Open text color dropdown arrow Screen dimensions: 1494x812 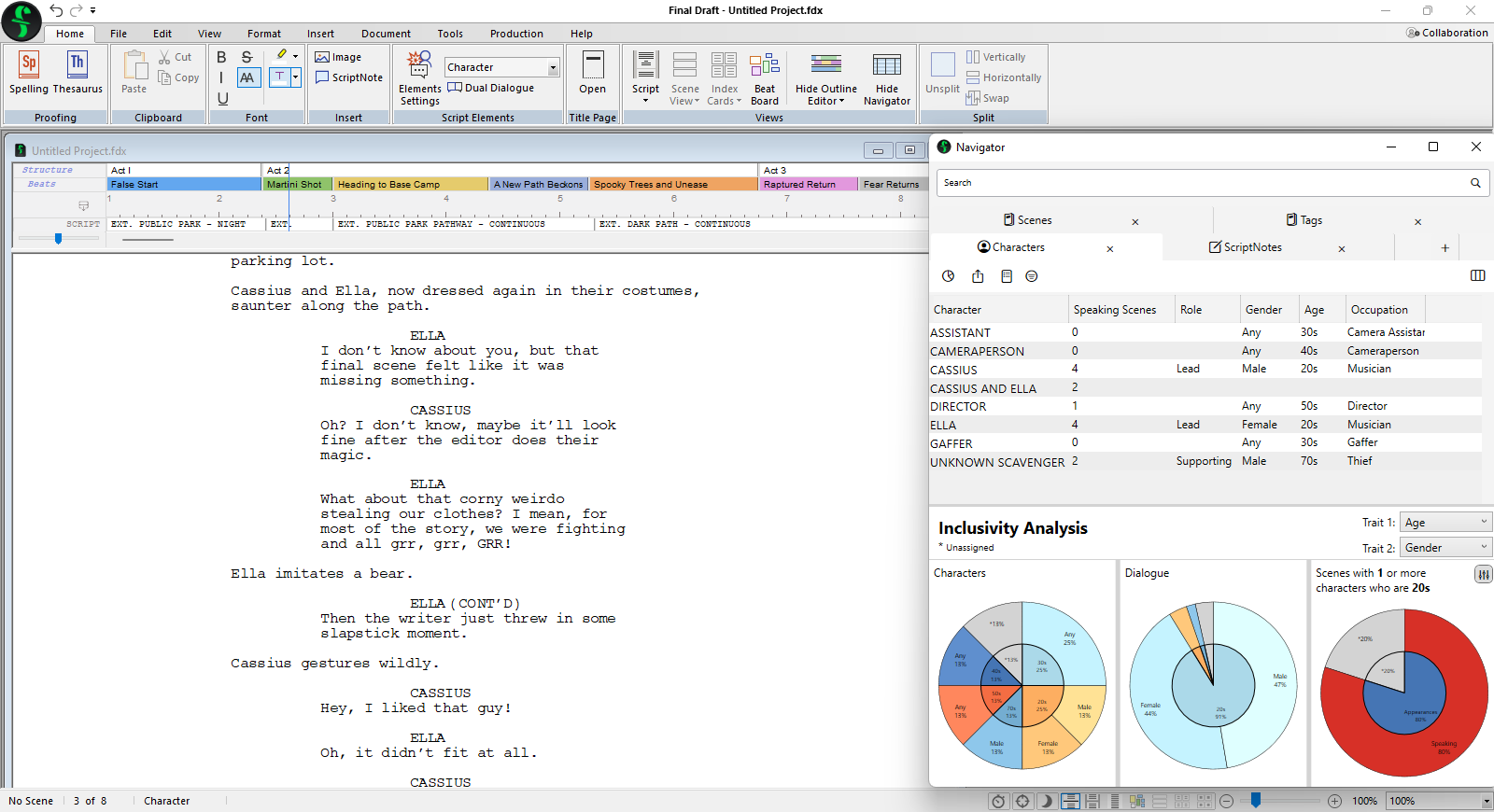pos(296,77)
